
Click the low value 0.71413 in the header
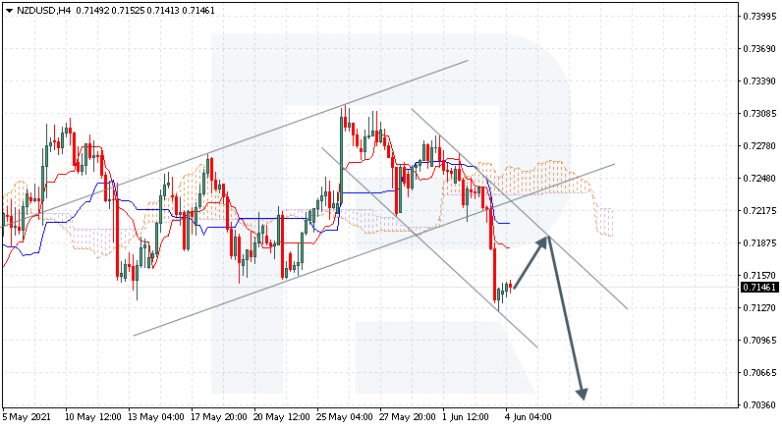(x=163, y=10)
